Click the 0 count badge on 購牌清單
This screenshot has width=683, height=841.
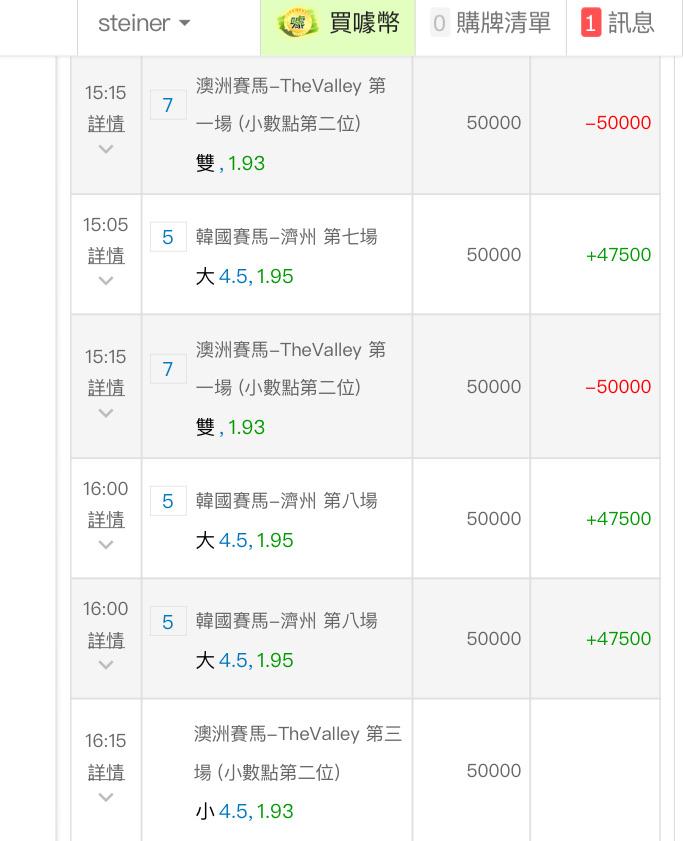pos(439,23)
